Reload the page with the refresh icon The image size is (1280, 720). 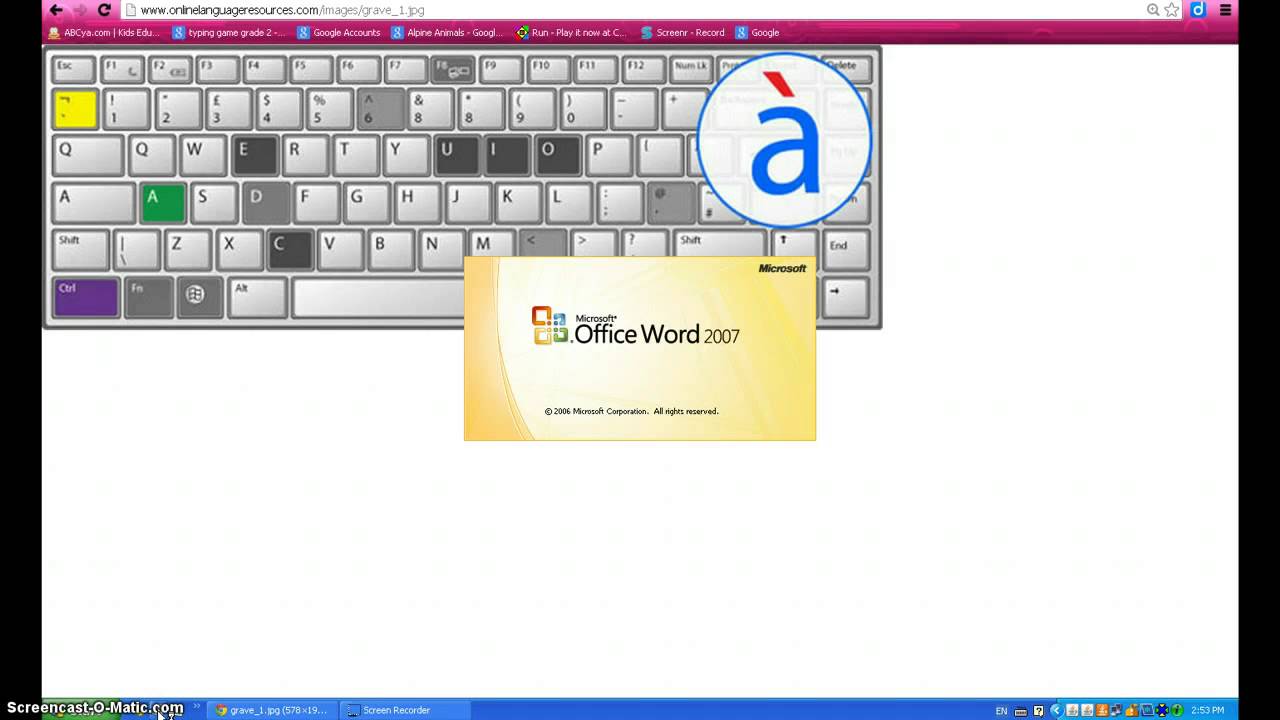(x=104, y=10)
